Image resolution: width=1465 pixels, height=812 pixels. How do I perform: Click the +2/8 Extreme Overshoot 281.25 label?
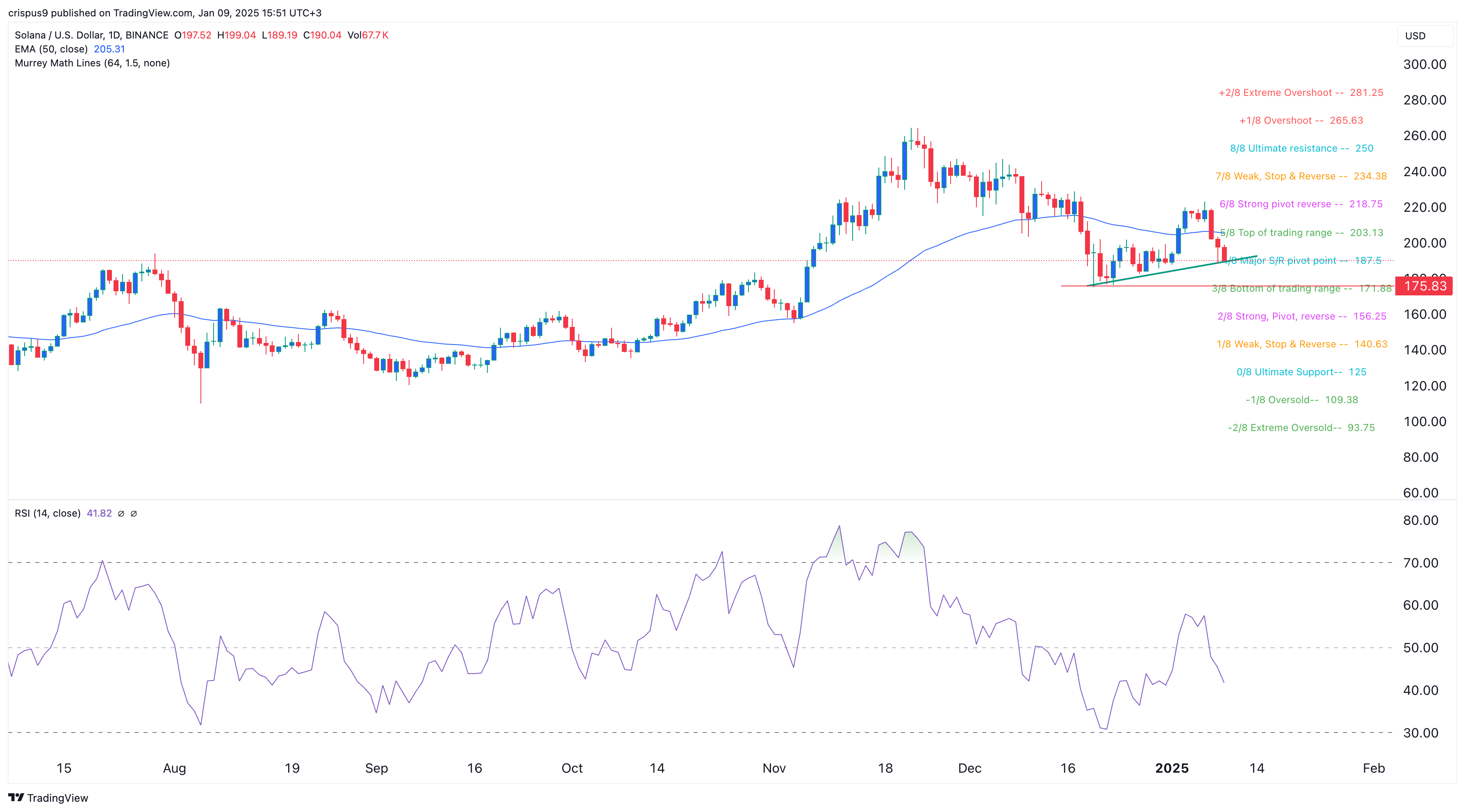click(x=1301, y=93)
